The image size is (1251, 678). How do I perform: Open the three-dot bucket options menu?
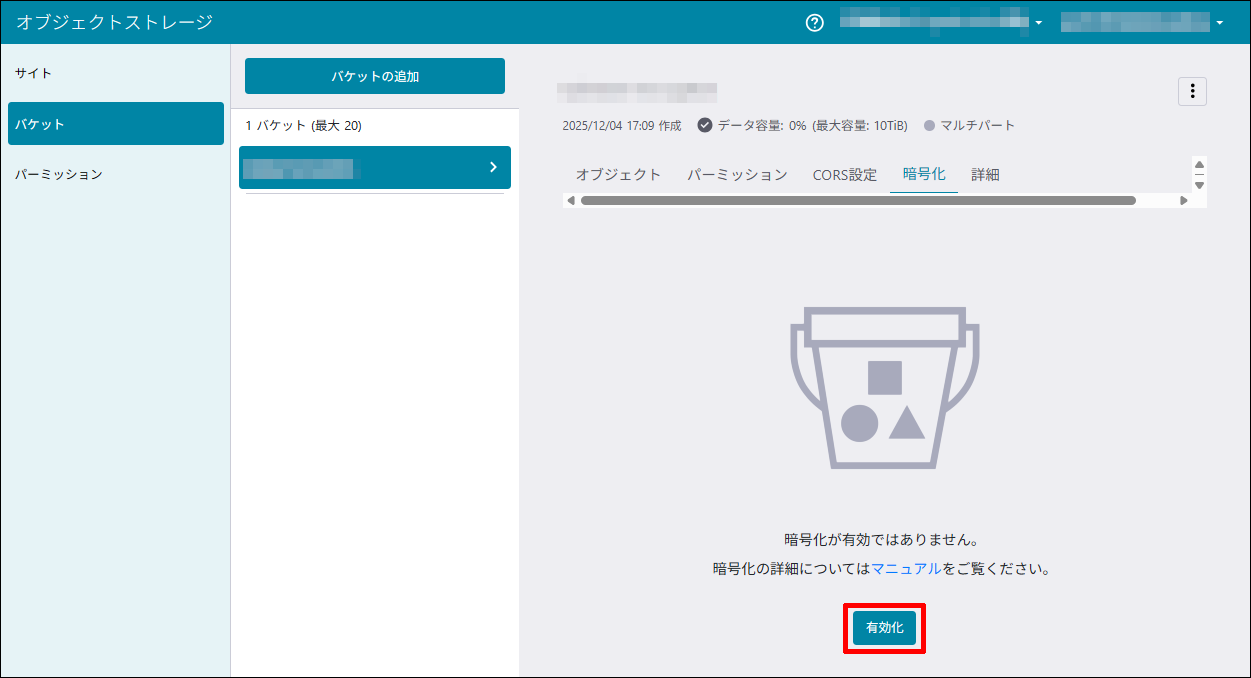[1192, 91]
